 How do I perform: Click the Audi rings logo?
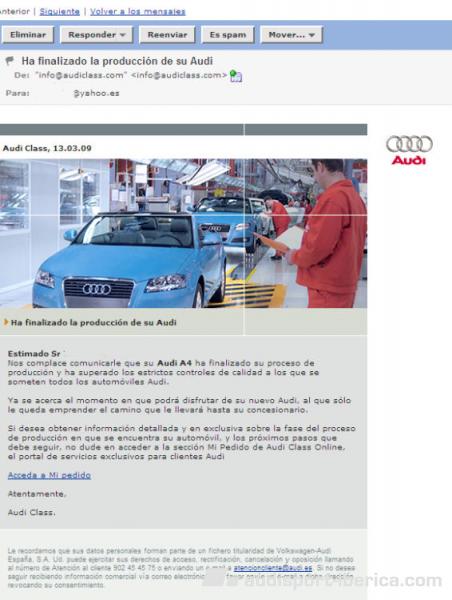tap(409, 144)
